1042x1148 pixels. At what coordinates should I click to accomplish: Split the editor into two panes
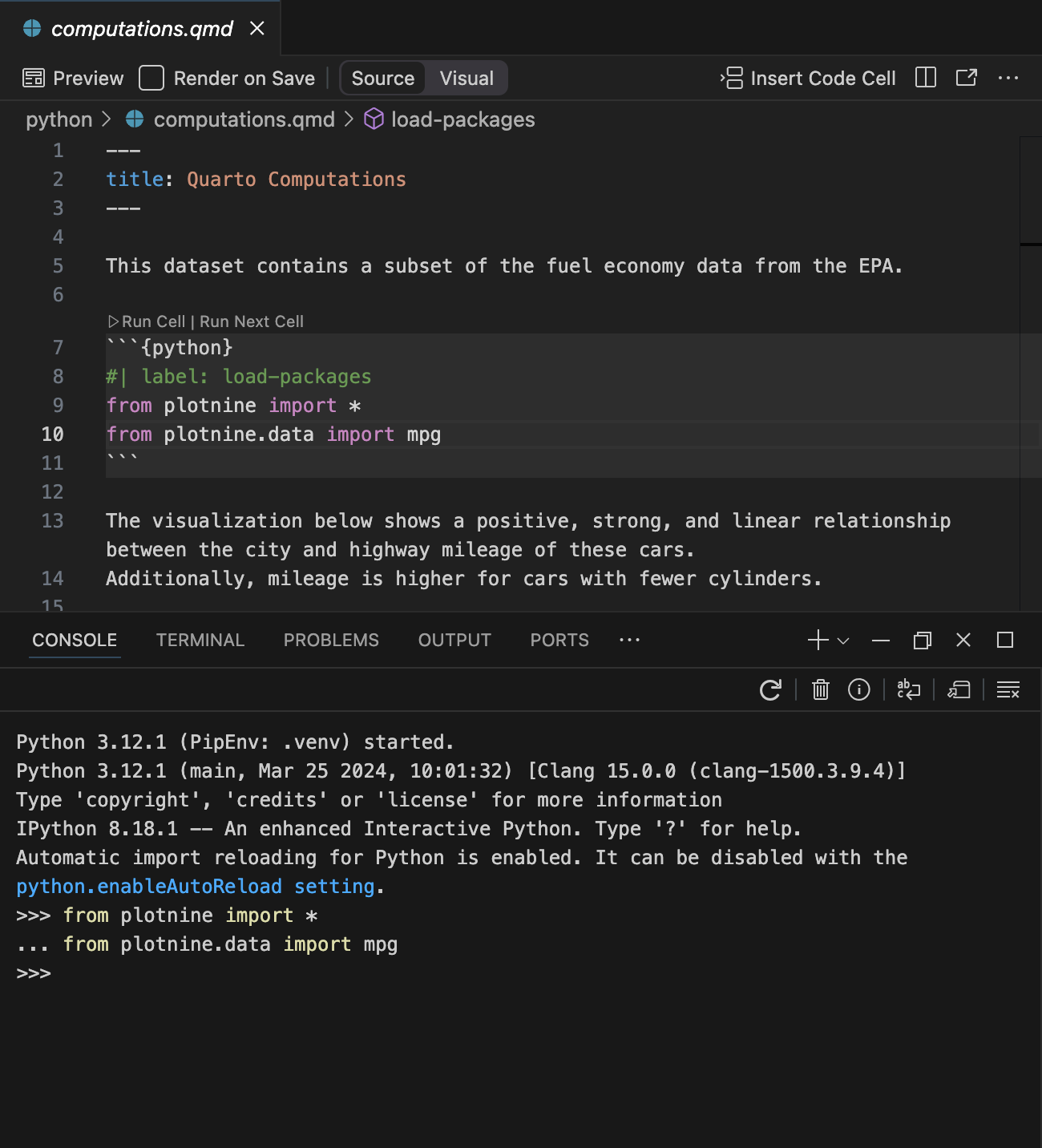point(925,78)
